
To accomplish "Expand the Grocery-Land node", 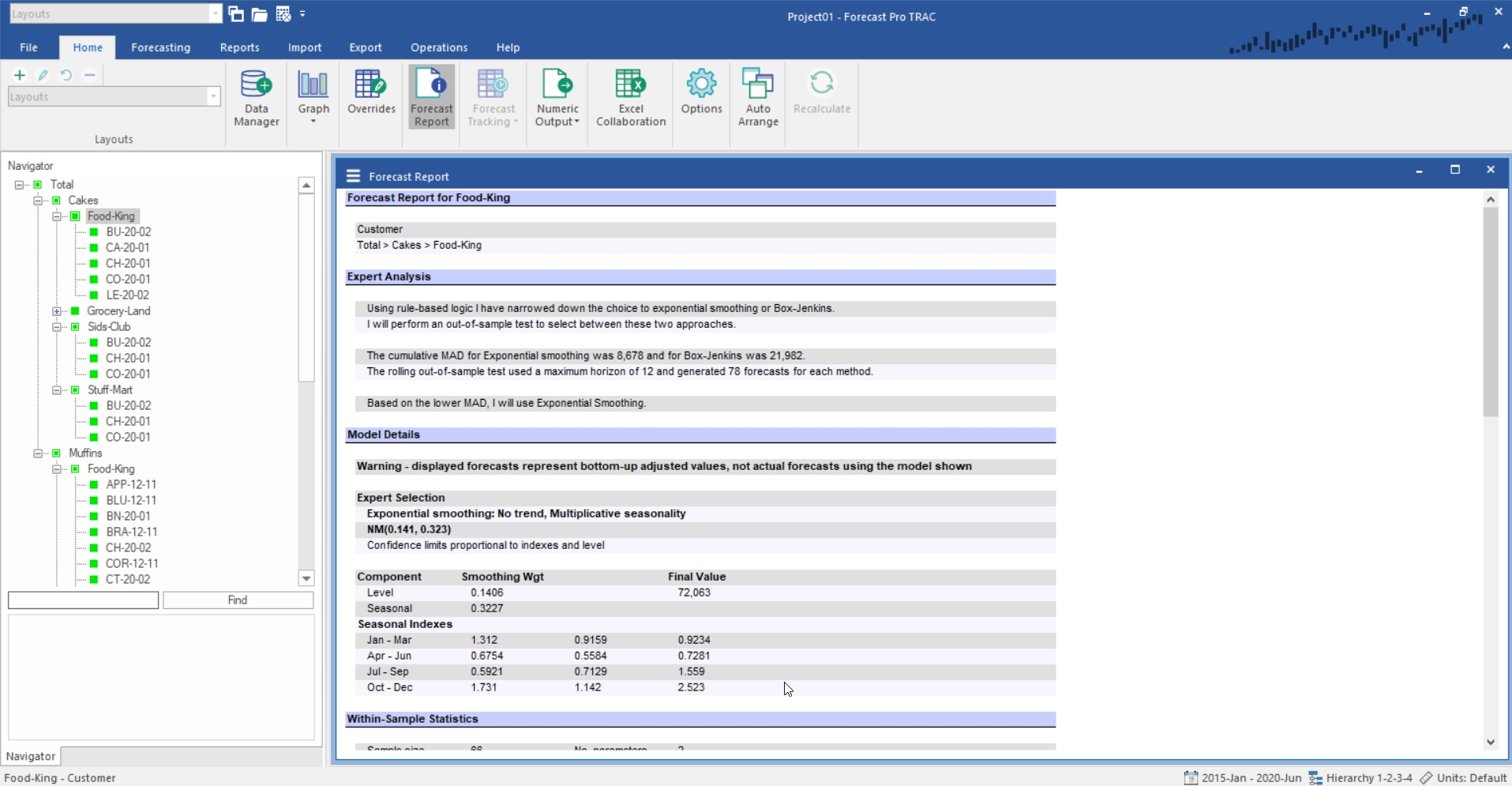I will (56, 311).
